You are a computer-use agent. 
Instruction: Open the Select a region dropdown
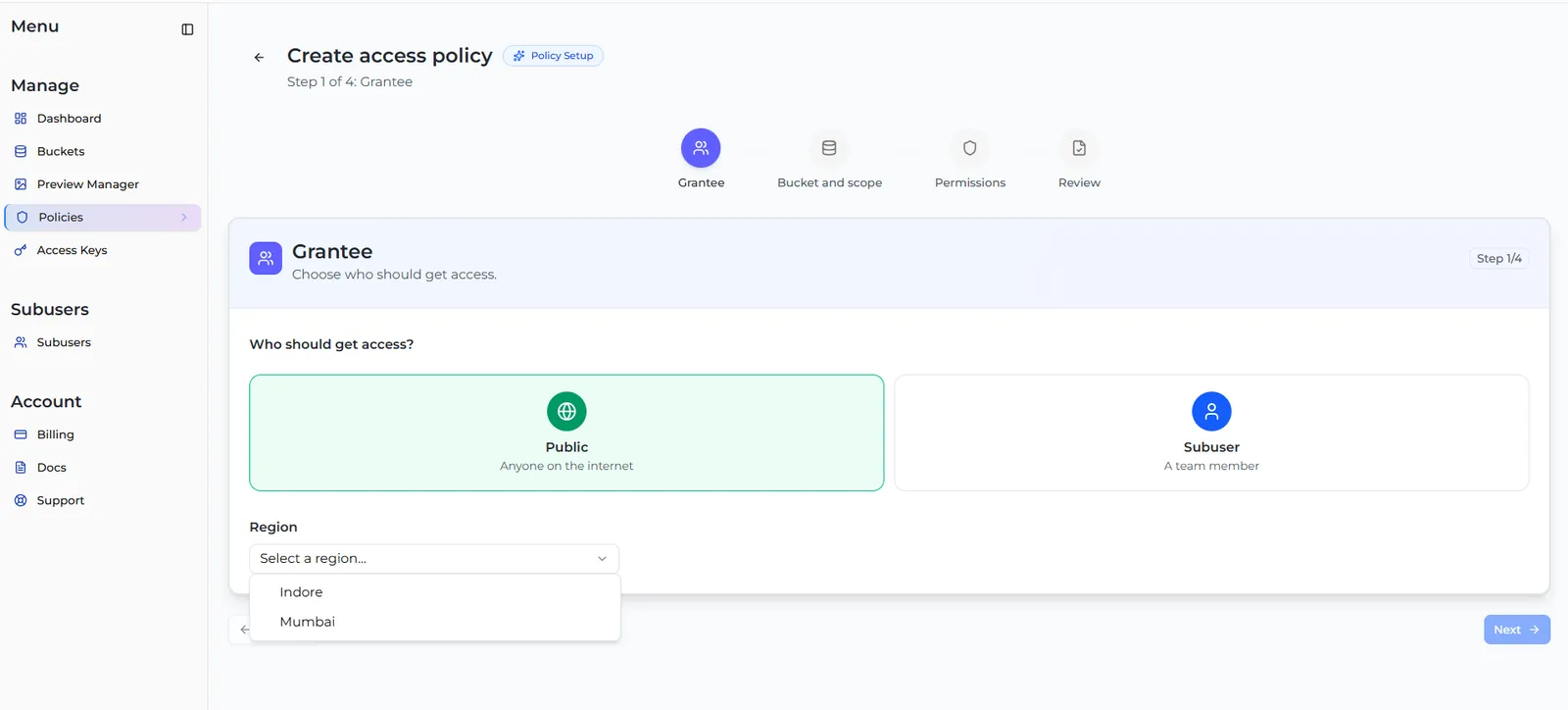point(434,559)
